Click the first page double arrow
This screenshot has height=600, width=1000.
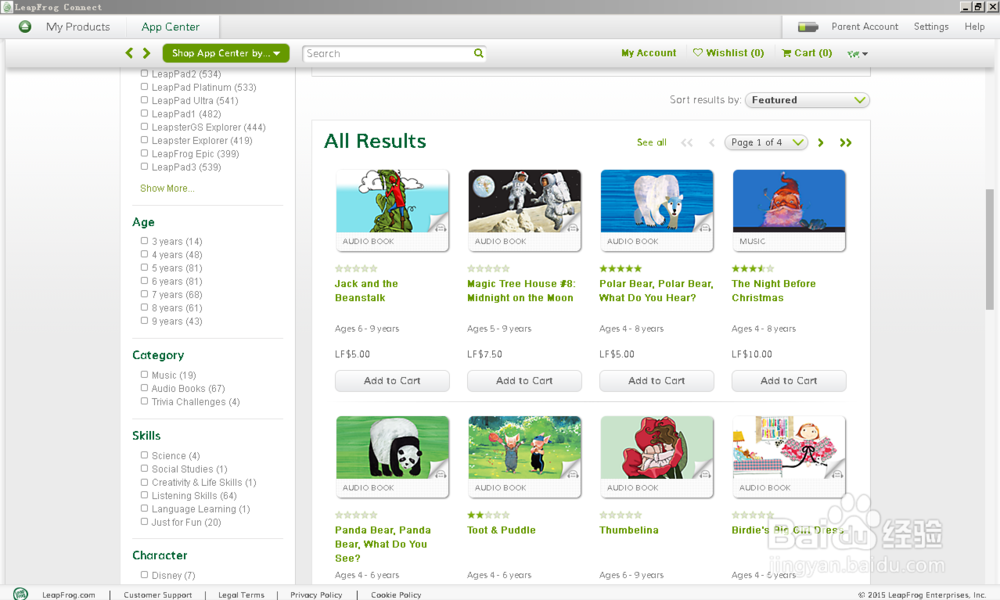tap(687, 143)
